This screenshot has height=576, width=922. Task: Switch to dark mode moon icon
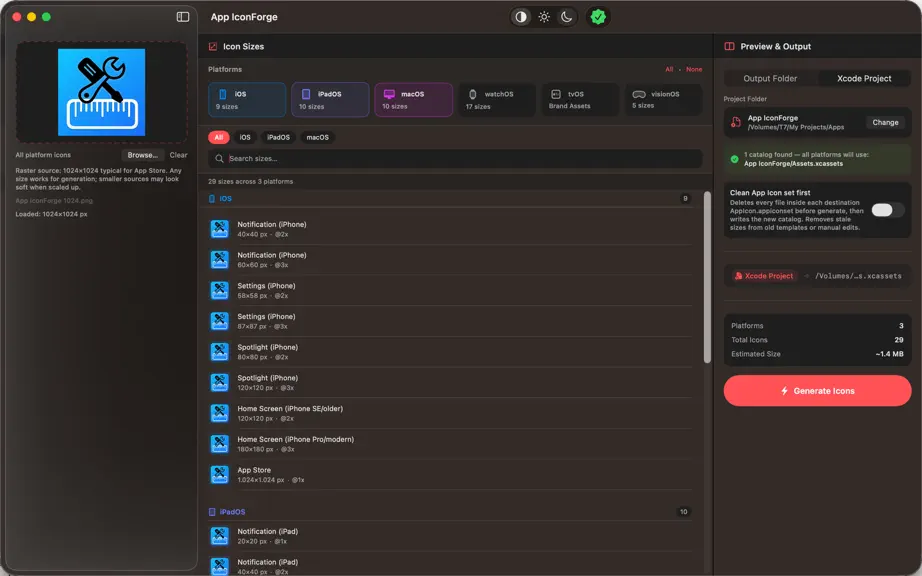(566, 17)
